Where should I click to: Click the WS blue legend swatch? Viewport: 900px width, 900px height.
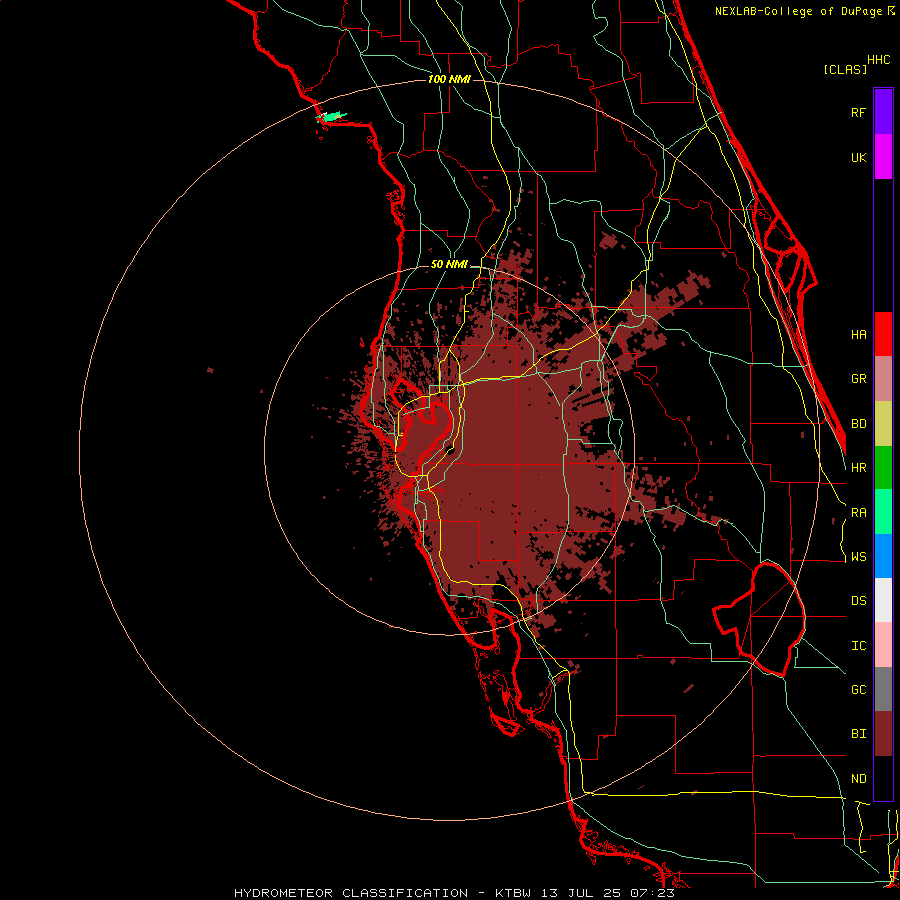click(x=883, y=556)
